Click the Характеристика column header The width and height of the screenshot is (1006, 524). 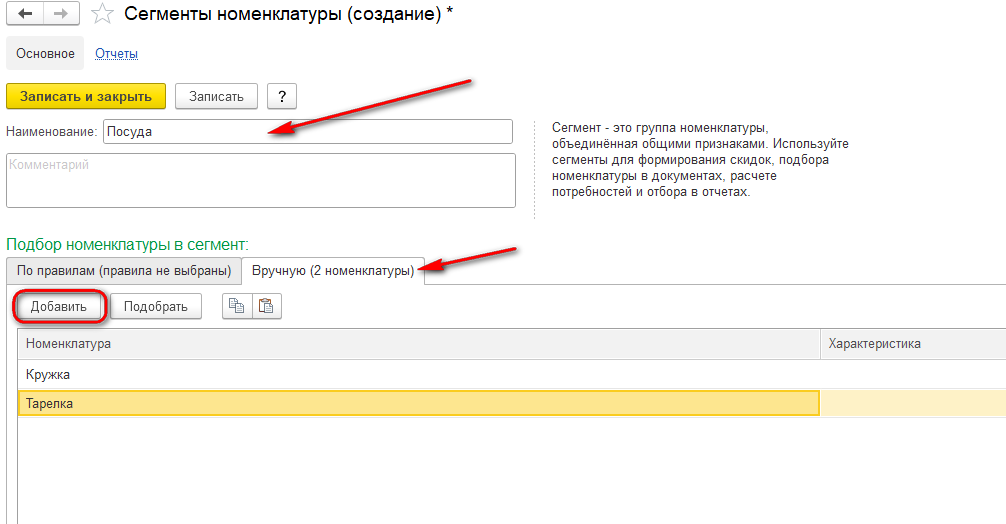tap(914, 344)
